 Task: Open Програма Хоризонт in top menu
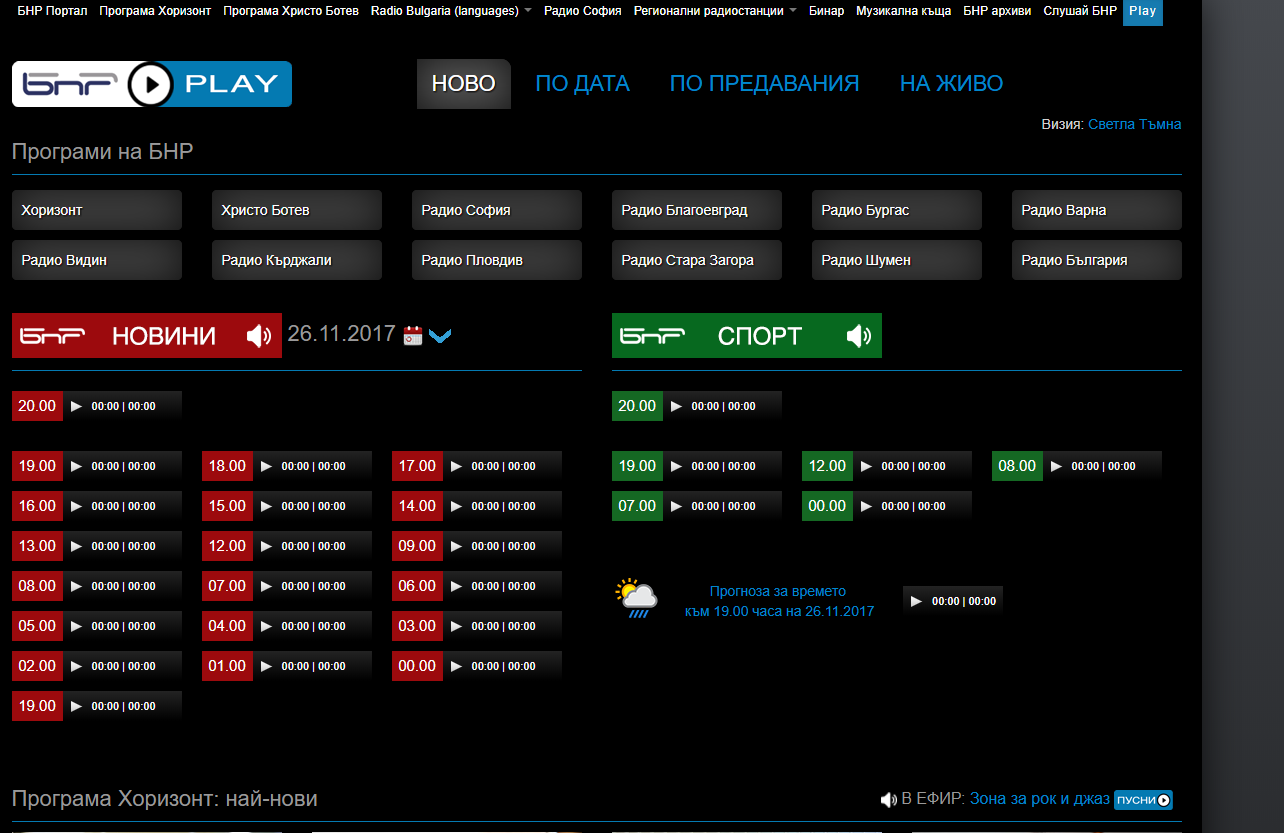click(x=155, y=11)
